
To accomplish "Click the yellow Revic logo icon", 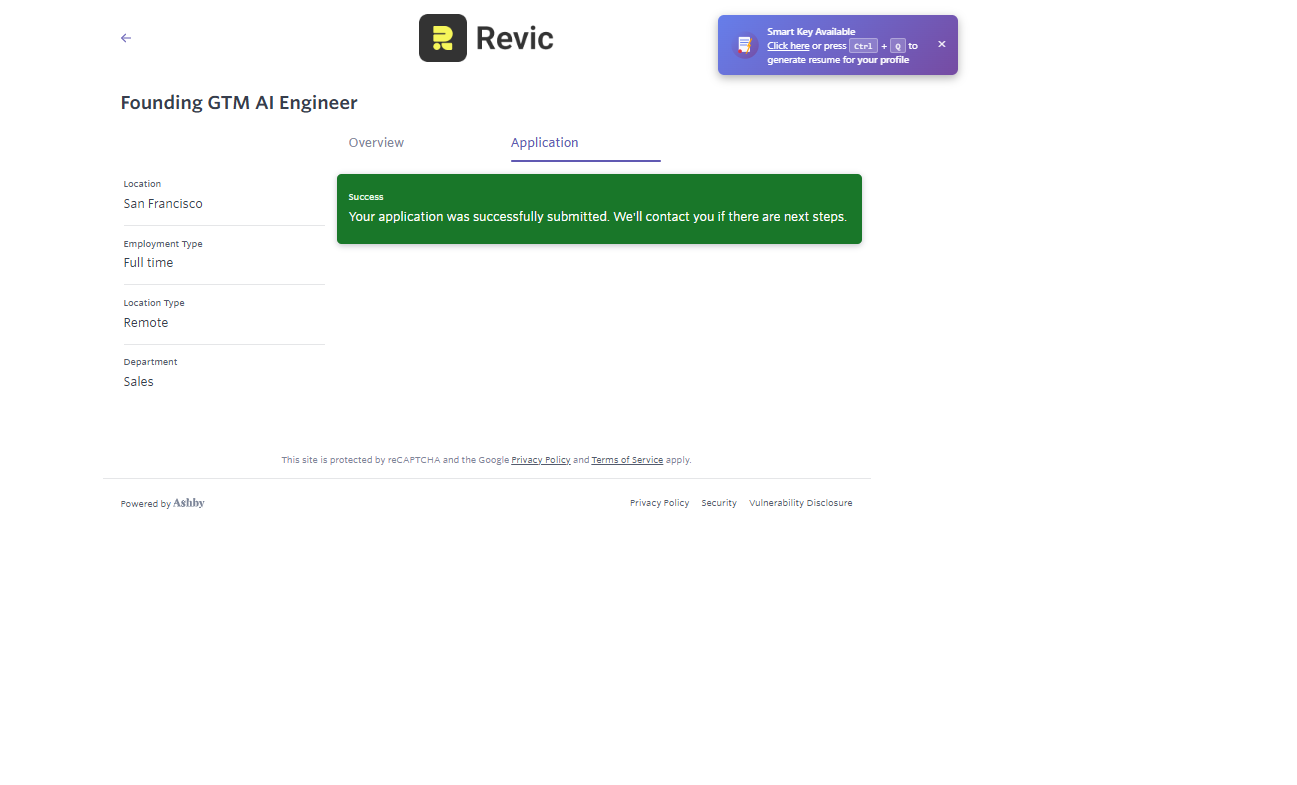I will pos(443,38).
